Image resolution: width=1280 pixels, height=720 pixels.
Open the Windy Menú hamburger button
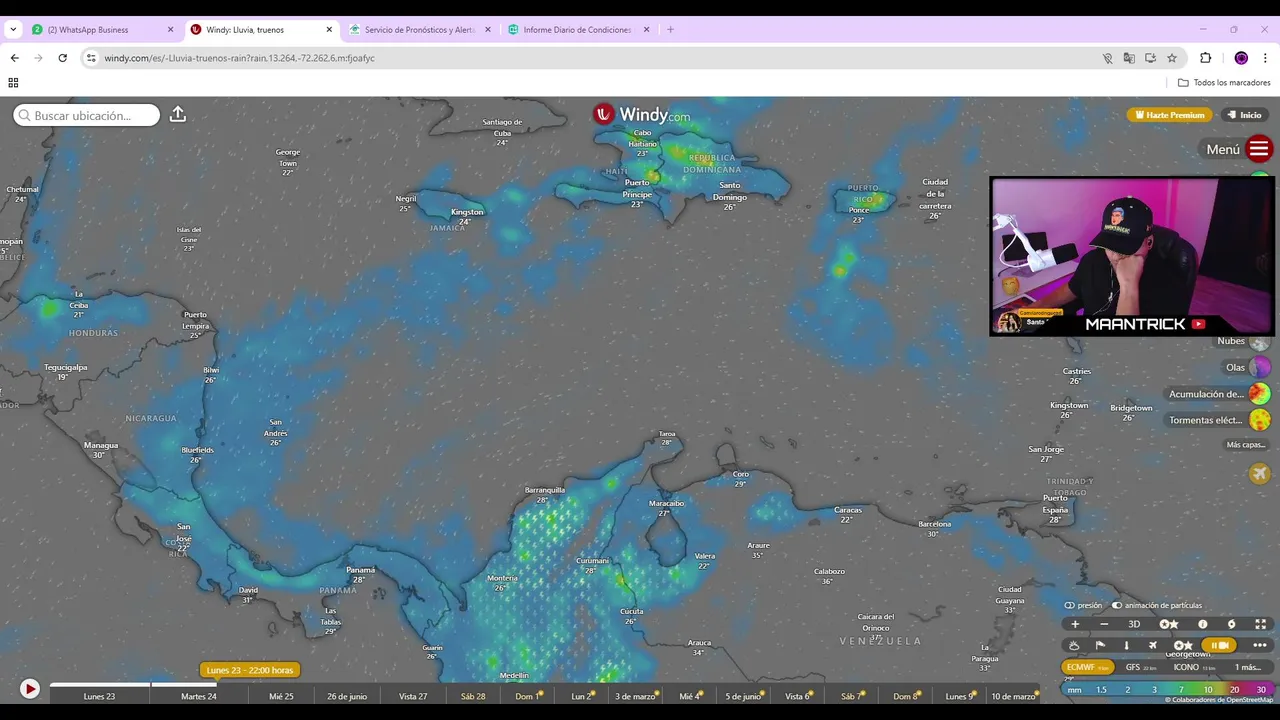(x=1259, y=149)
